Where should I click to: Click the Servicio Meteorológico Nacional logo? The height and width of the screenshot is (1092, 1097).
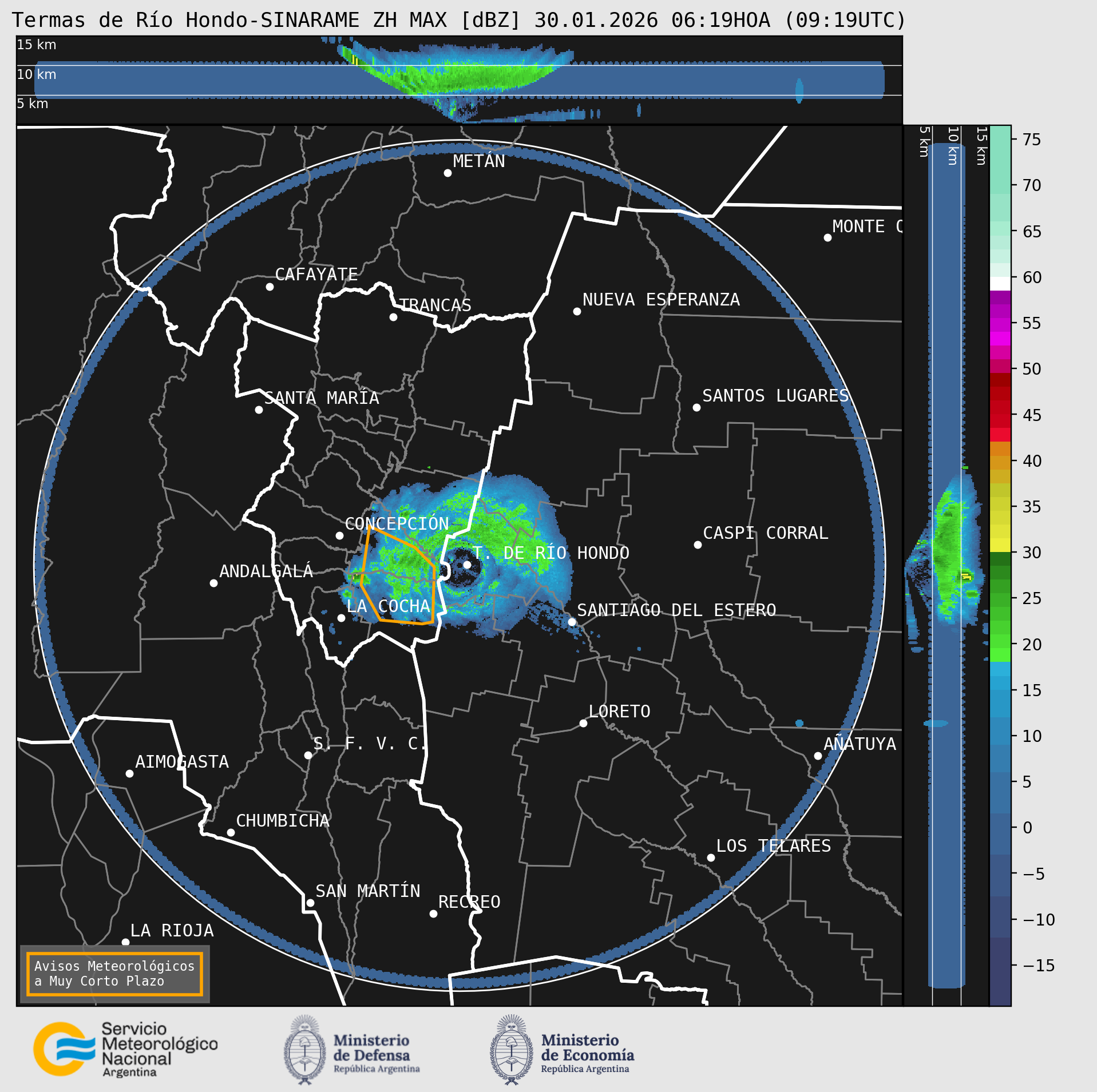pos(125,1050)
